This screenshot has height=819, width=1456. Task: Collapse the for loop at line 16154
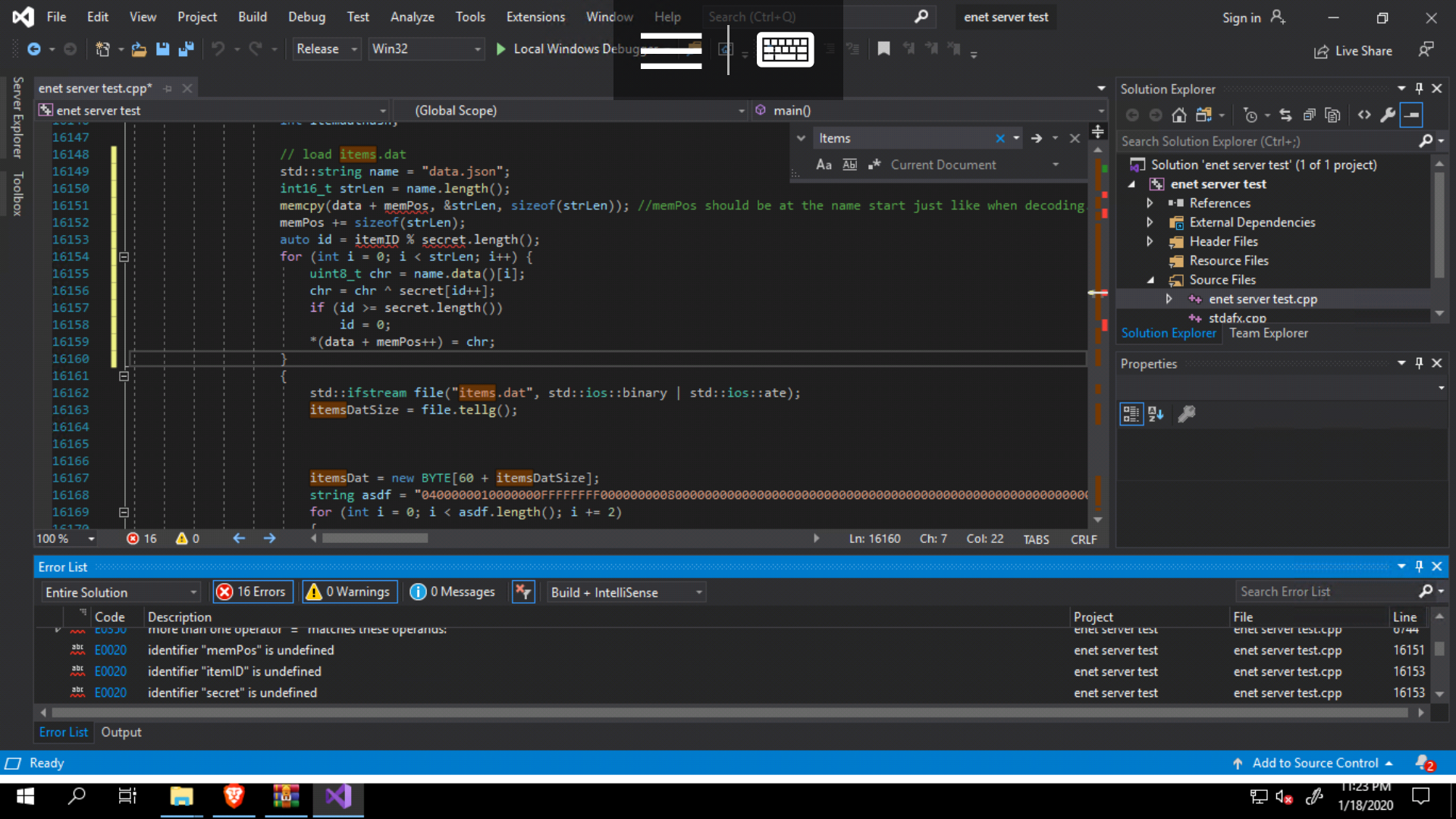(x=124, y=257)
